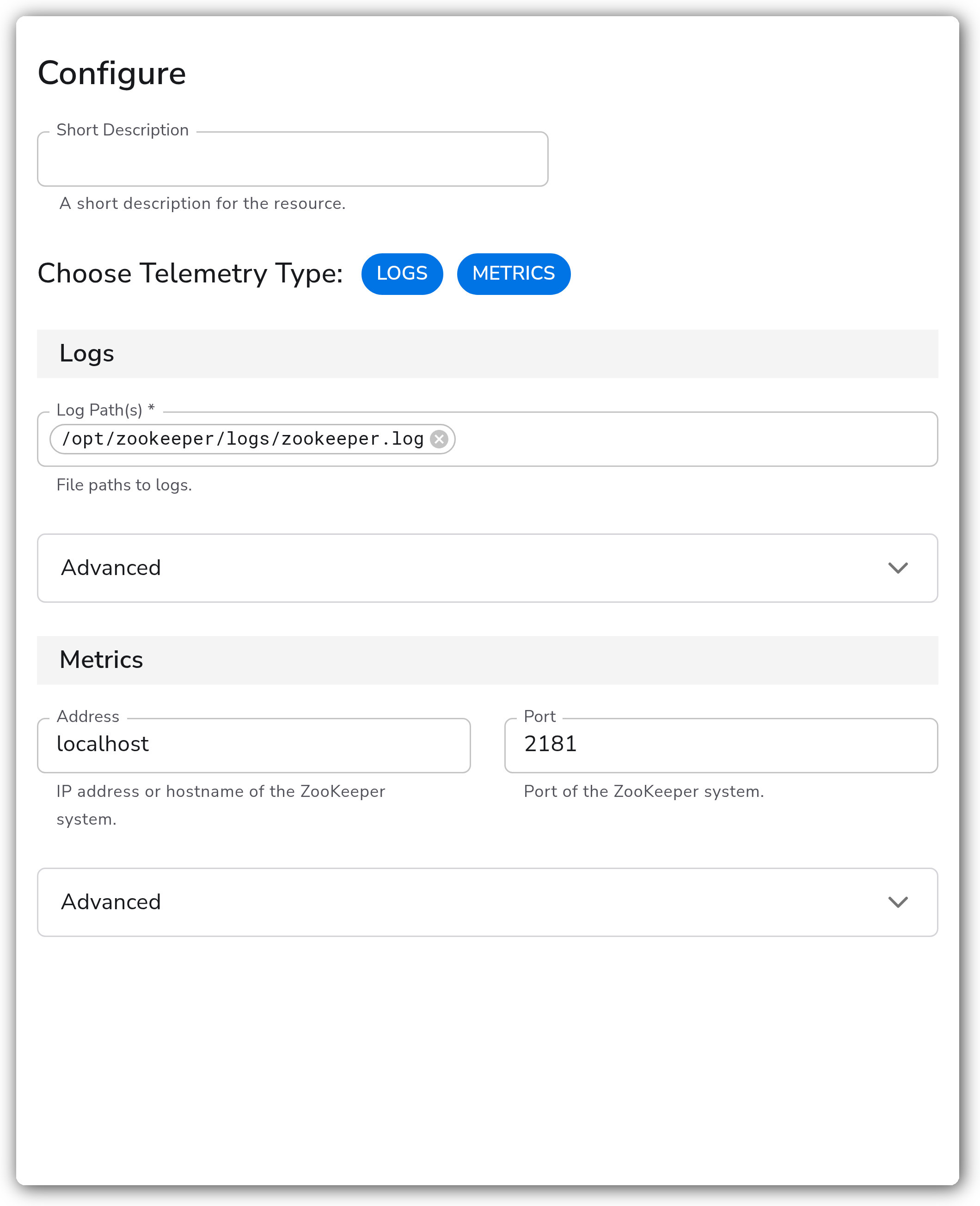Edit the Port field containing 2181
The width and height of the screenshot is (980, 1206).
point(721,745)
